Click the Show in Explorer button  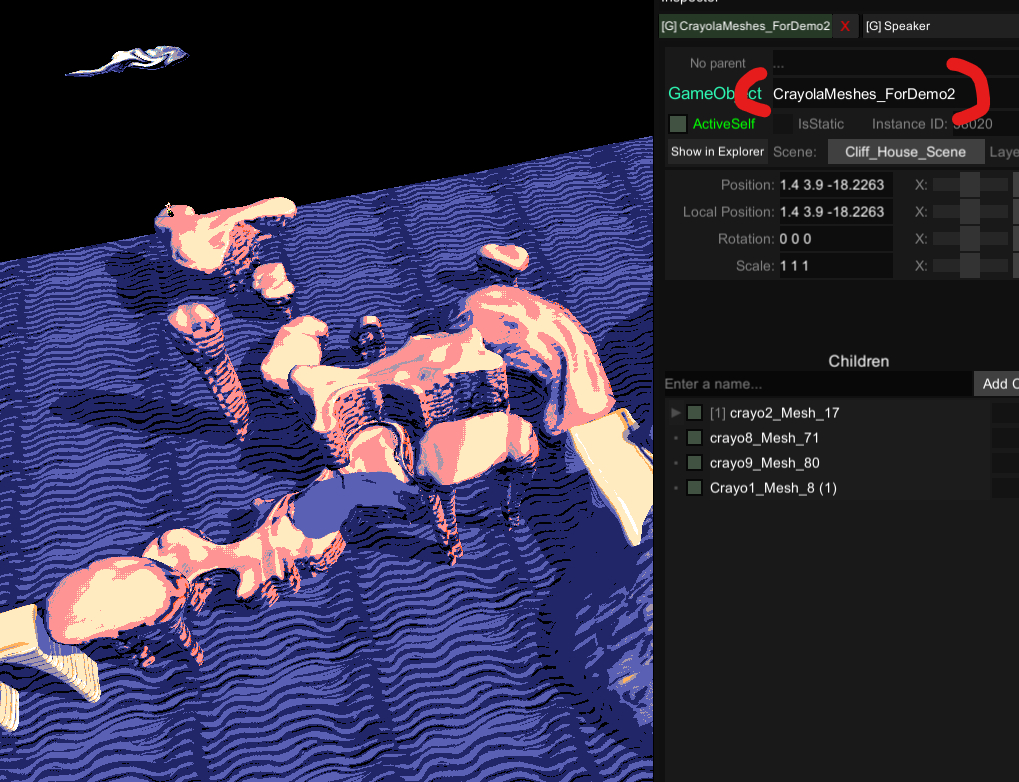[x=717, y=152]
